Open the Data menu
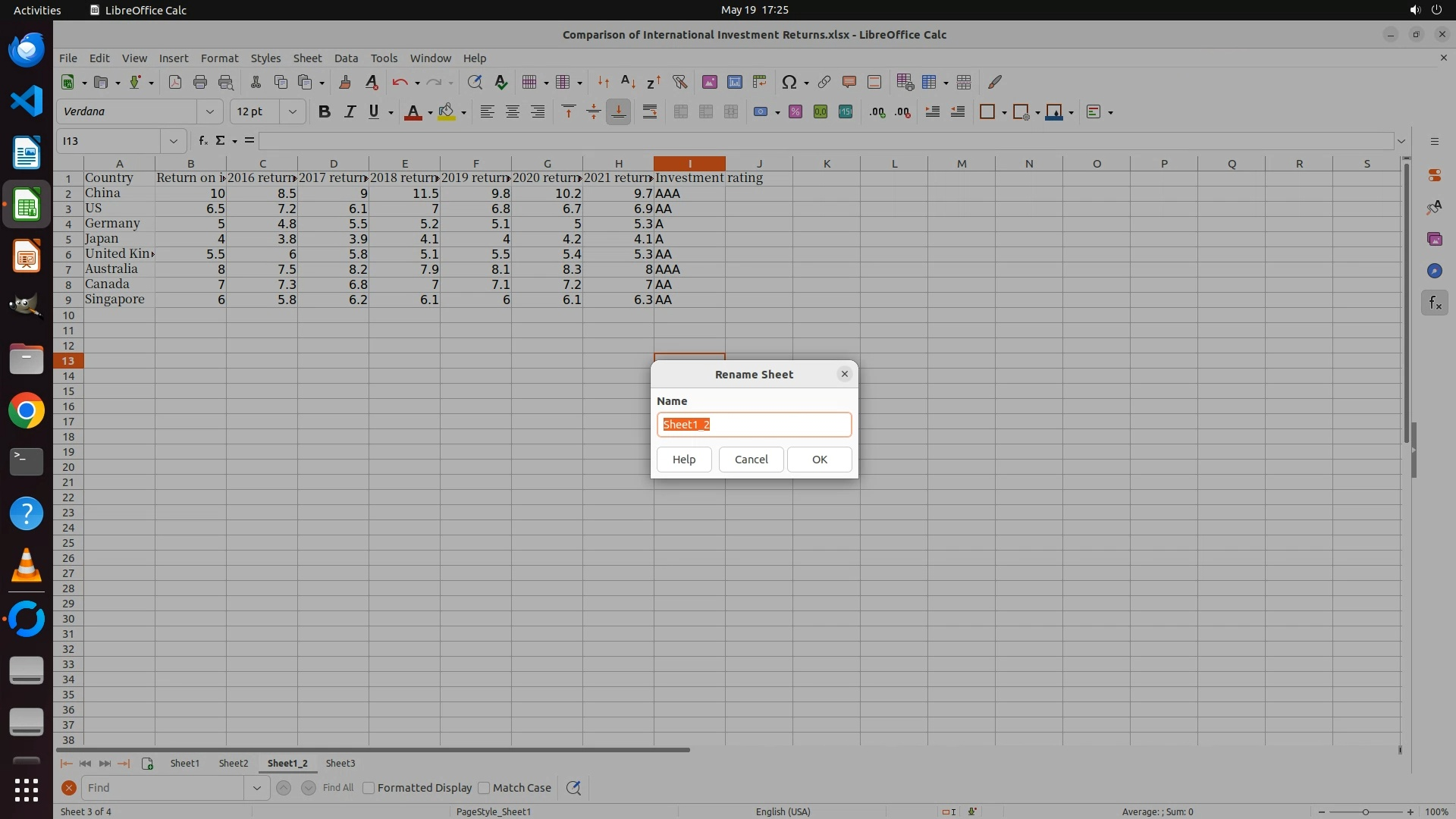Screen dimensions: 1456x819 point(346,58)
